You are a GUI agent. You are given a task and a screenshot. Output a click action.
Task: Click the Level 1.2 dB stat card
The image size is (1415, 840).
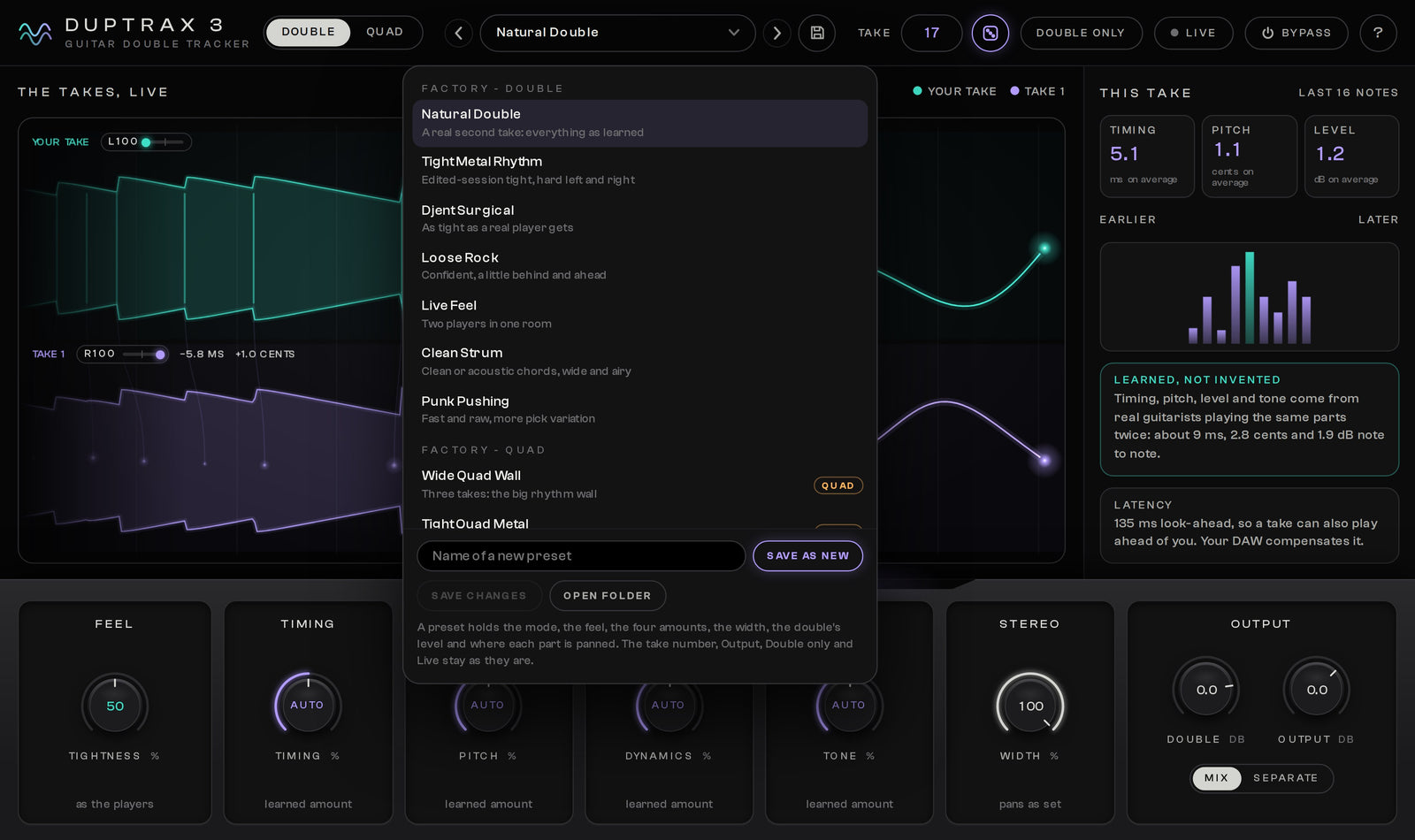click(1351, 157)
